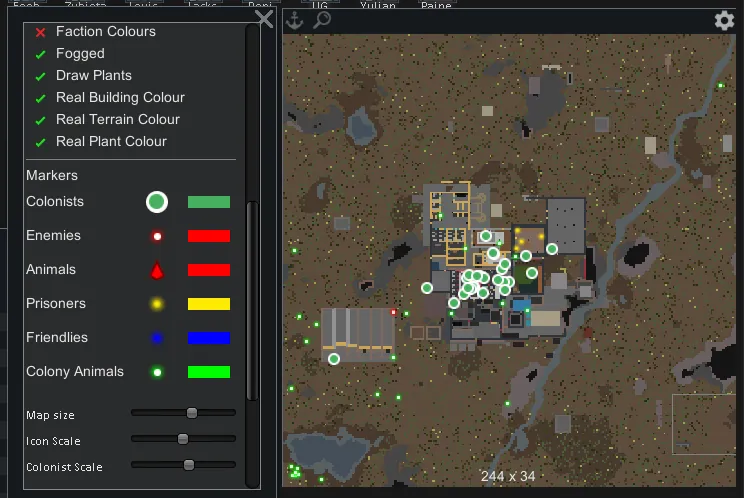The height and width of the screenshot is (498, 744).
Task: Click the anchor icon above the minimap
Action: point(295,20)
